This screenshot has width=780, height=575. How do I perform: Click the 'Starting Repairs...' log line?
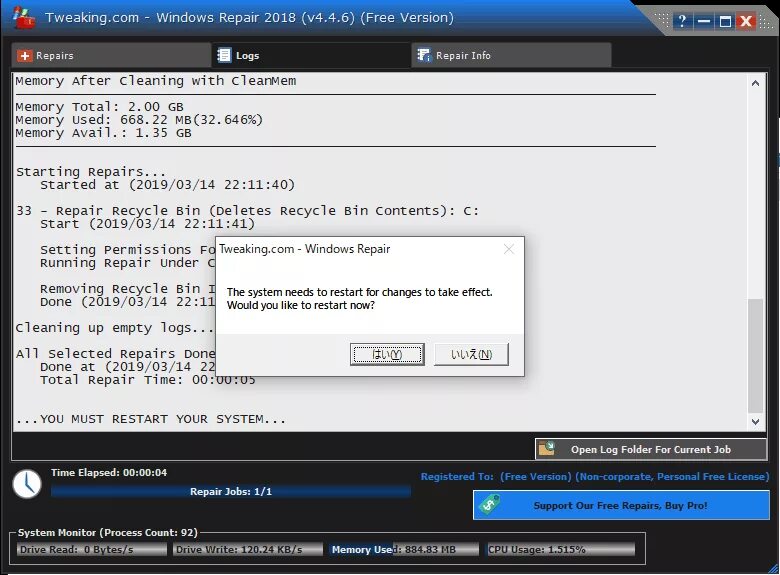(x=91, y=172)
